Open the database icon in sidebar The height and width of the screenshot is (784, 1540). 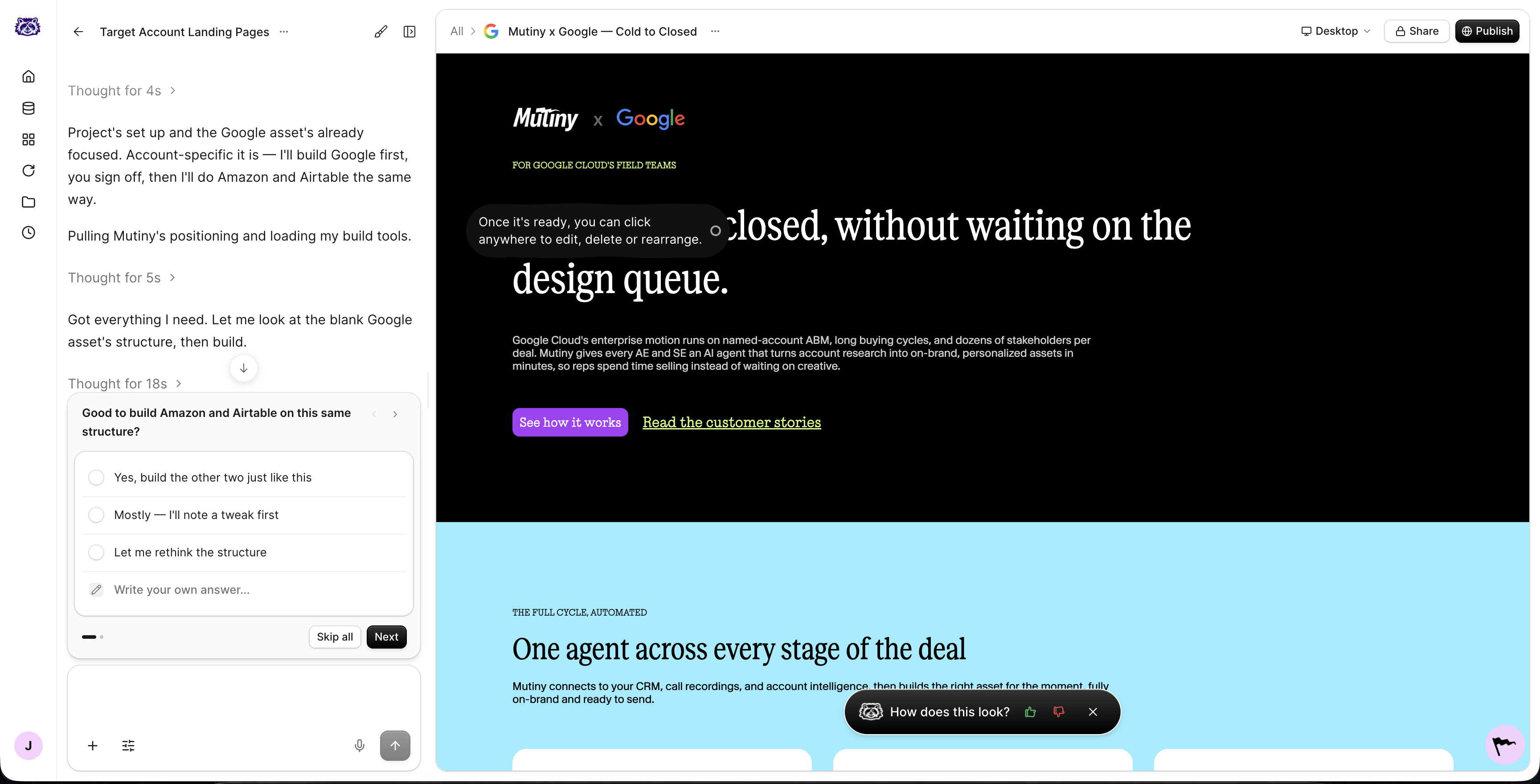pos(28,108)
